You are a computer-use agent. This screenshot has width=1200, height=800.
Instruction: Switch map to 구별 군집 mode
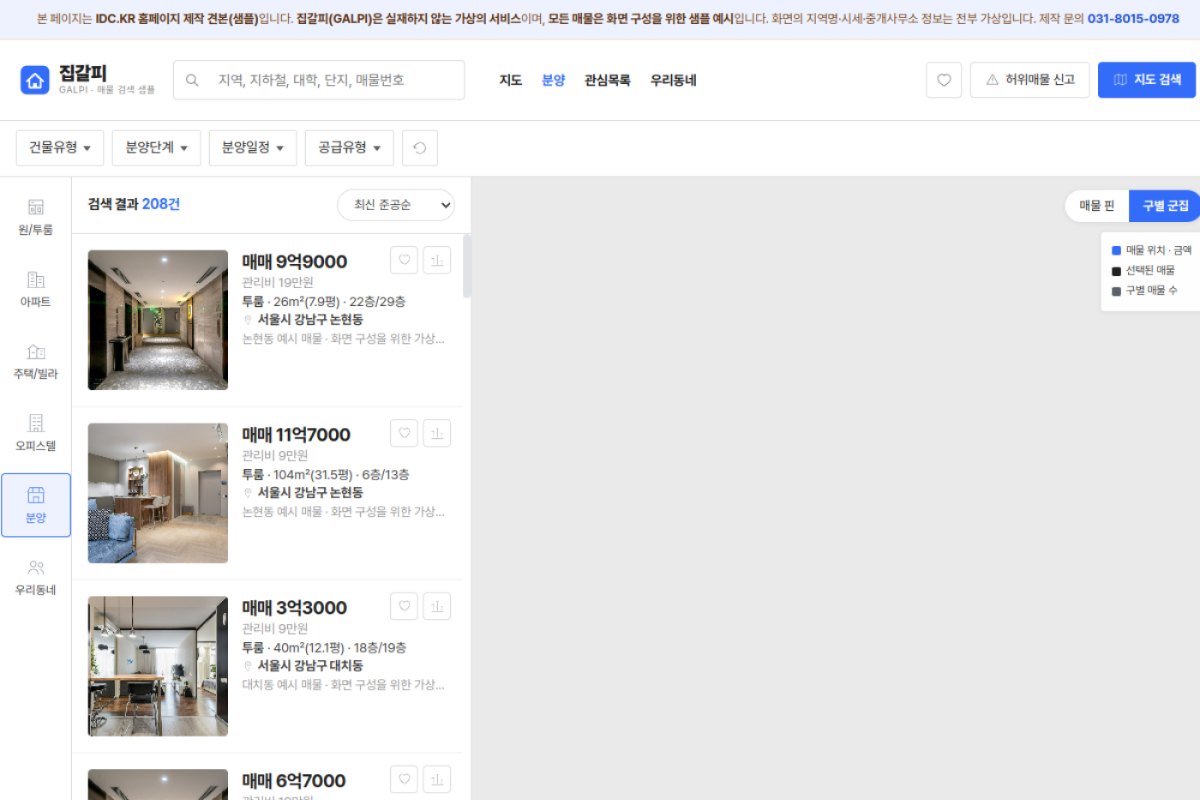point(1165,206)
